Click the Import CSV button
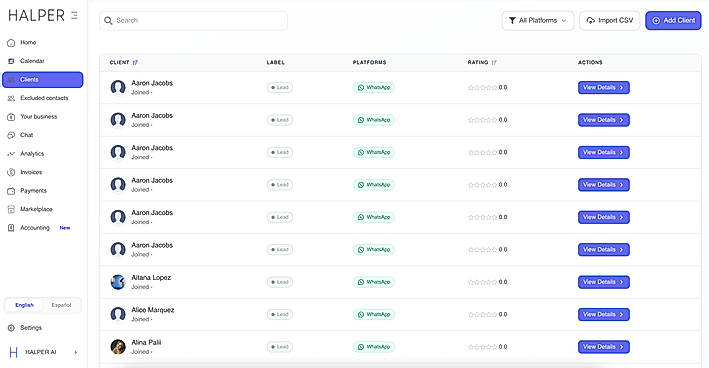The height and width of the screenshot is (368, 709). [610, 20]
